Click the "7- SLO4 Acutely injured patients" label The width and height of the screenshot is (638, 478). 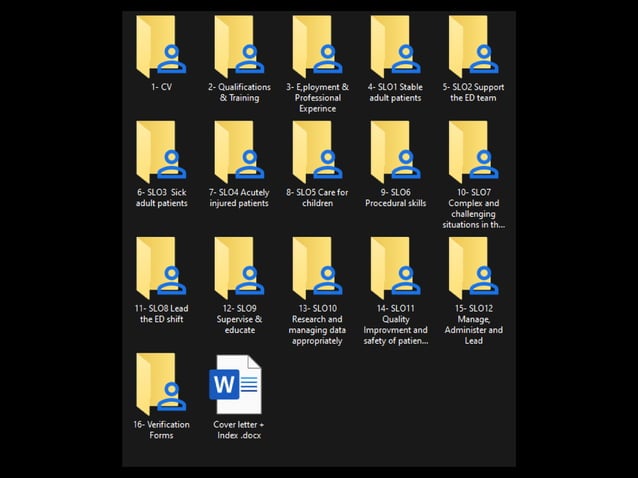tap(239, 198)
